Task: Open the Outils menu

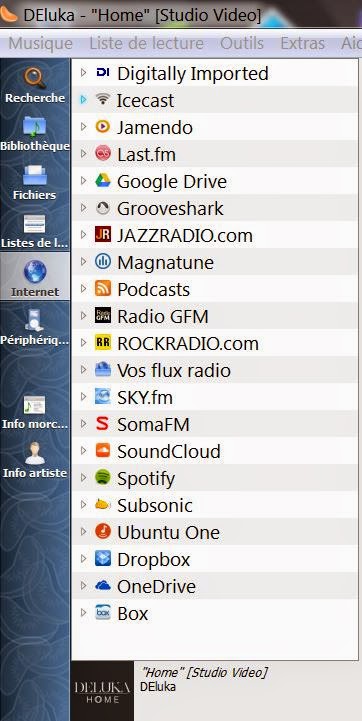Action: [x=242, y=44]
